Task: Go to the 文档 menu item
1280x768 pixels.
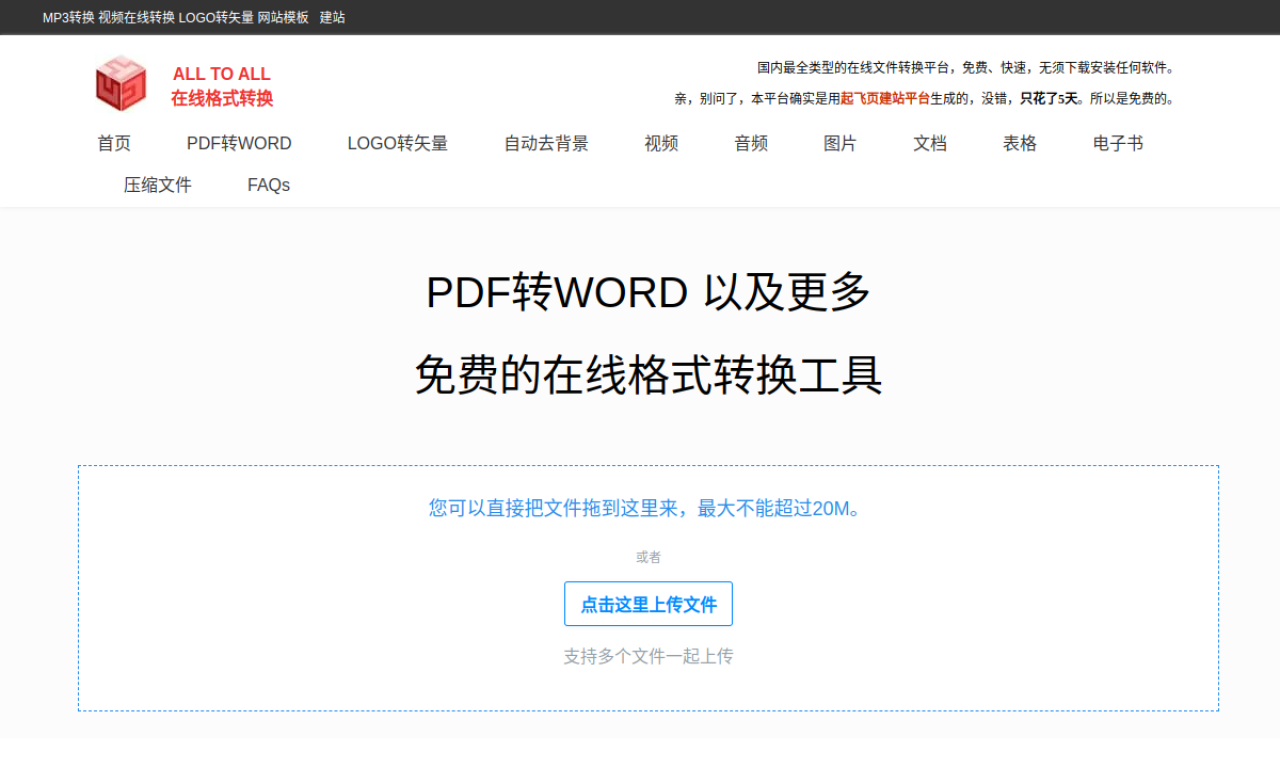Action: 930,143
